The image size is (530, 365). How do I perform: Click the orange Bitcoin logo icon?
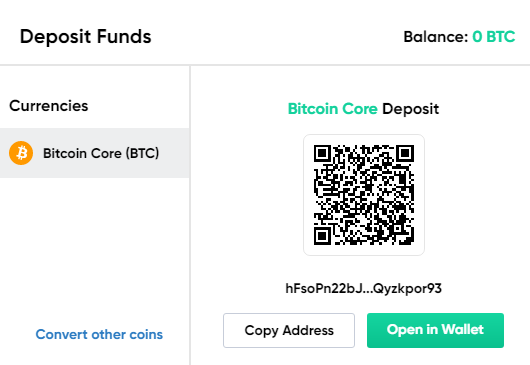21,153
